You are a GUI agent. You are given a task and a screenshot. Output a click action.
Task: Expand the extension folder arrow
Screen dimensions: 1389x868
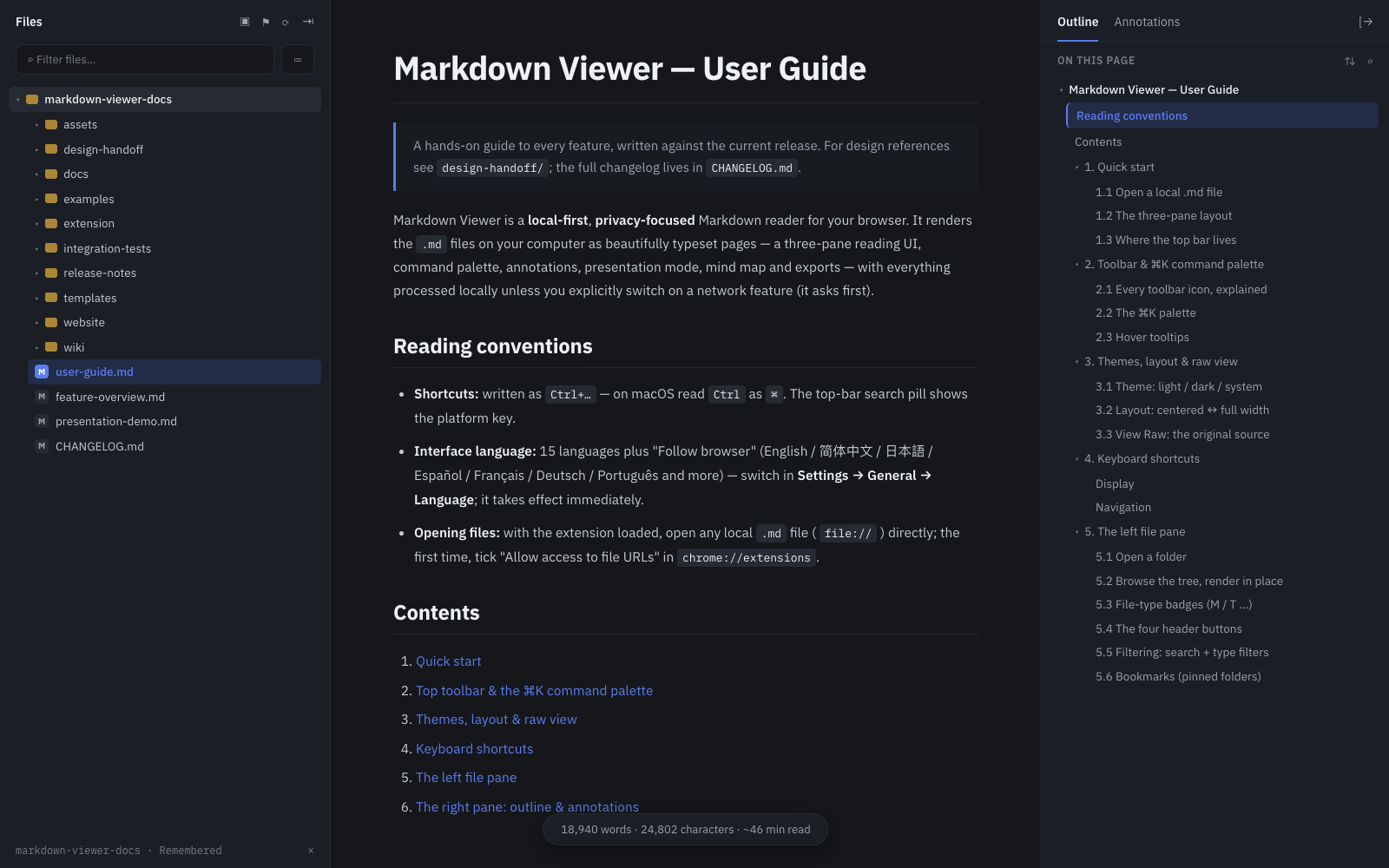[x=36, y=224]
